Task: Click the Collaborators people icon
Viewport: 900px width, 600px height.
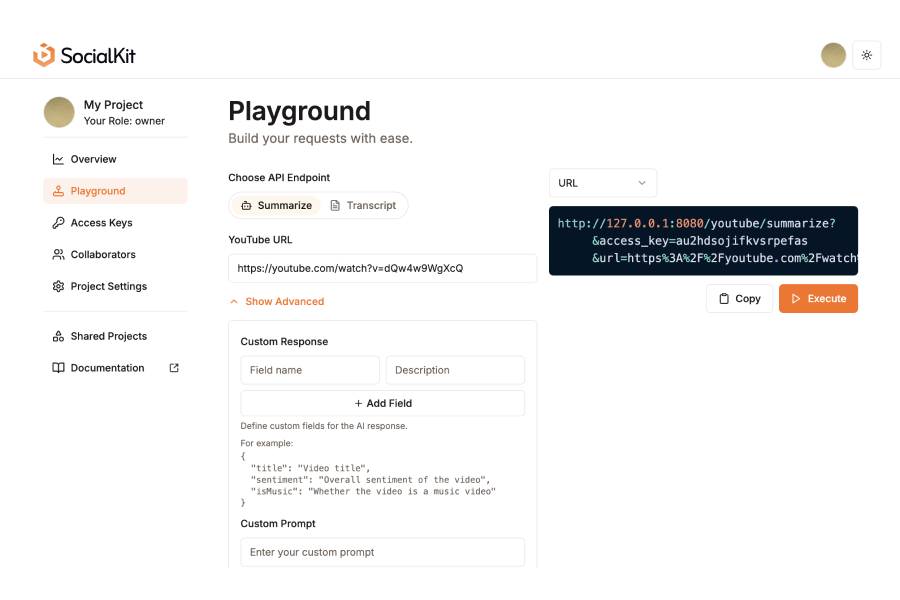Action: point(58,254)
